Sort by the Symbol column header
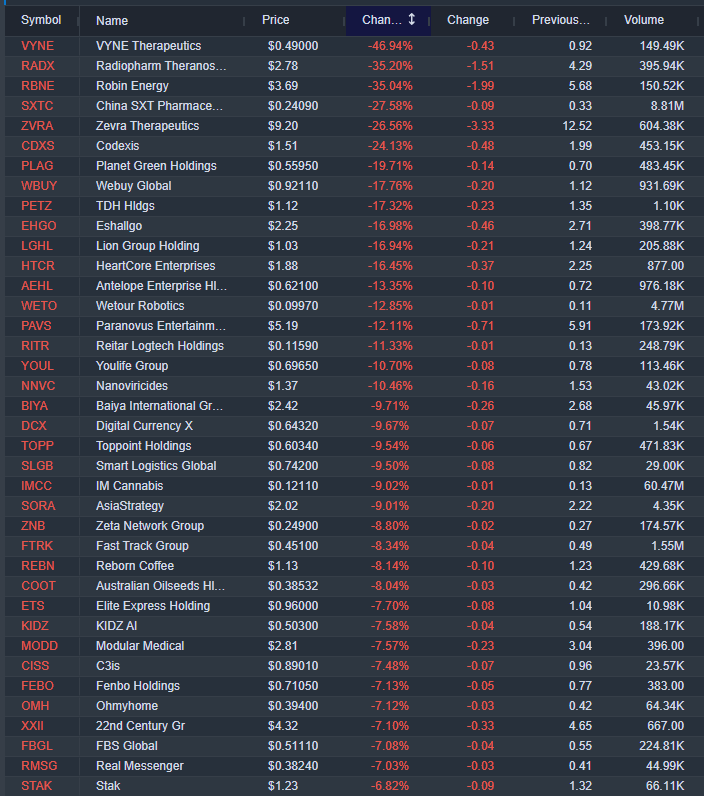The width and height of the screenshot is (704, 796). tap(41, 20)
